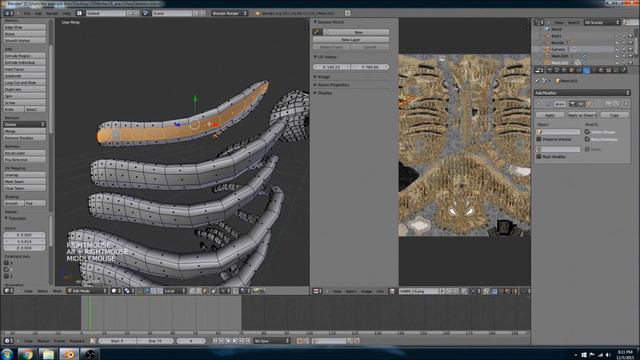Click the 3D viewport editor type icon
Viewport: 640px width, 360px height.
coord(8,291)
